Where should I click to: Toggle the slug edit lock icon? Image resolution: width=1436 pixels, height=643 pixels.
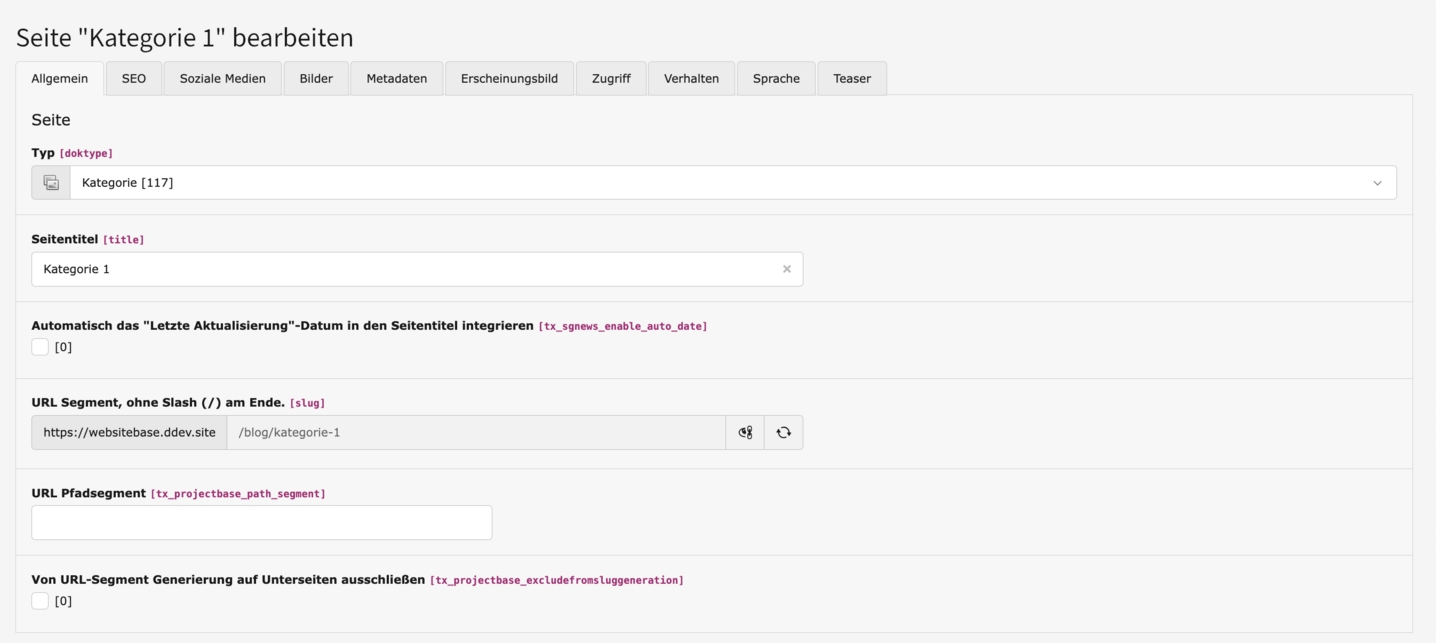point(745,433)
